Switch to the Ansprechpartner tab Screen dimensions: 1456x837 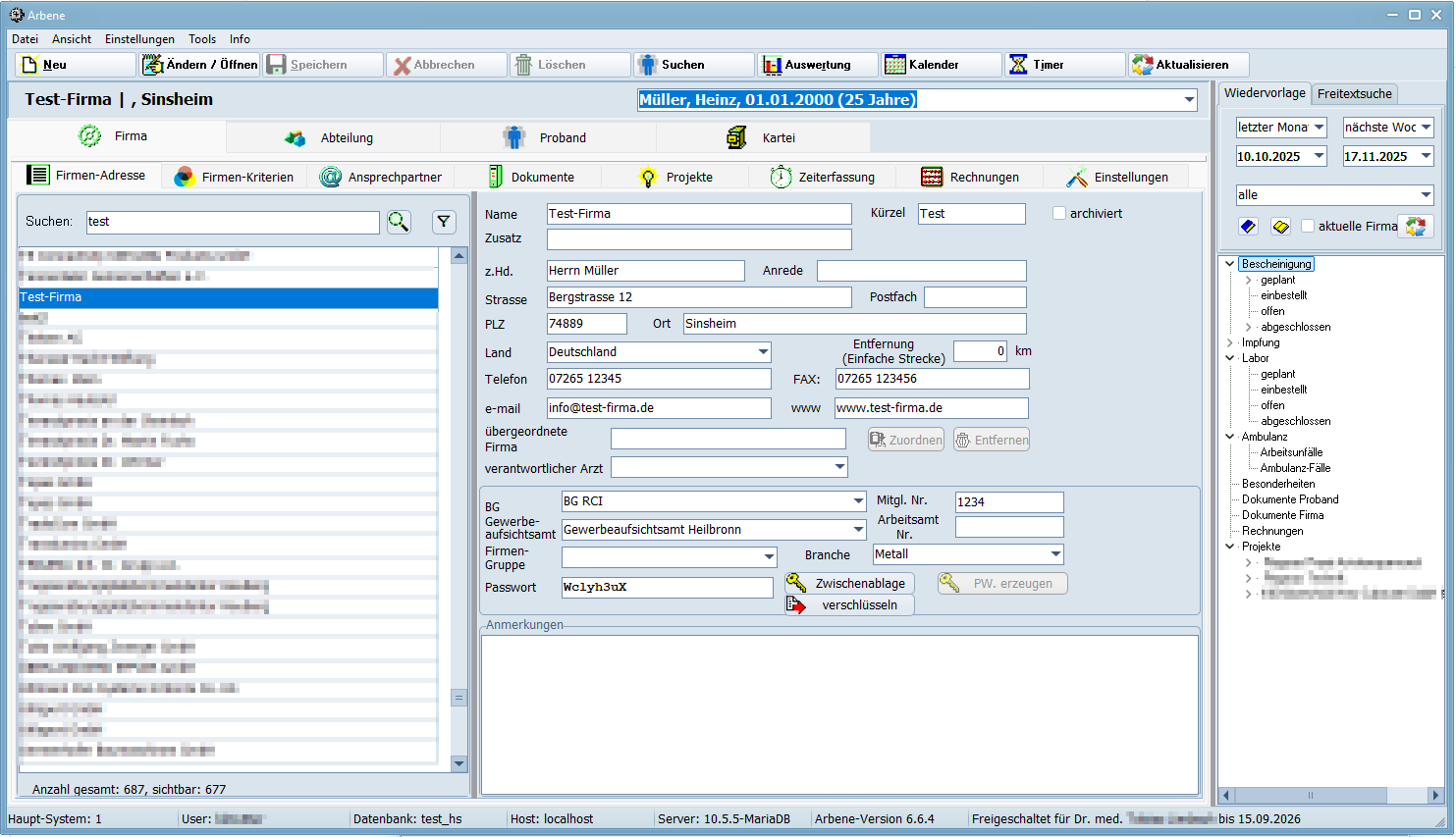[394, 178]
